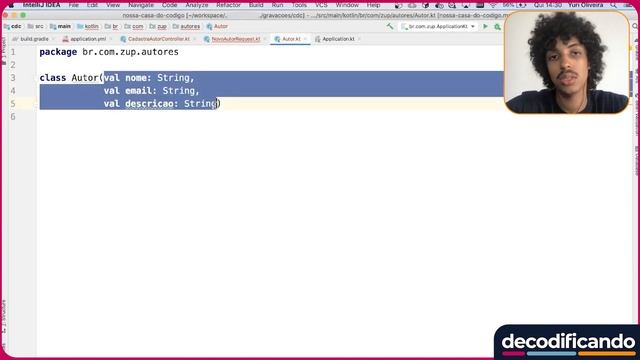Click the Build project hammer icon

[x=390, y=27]
